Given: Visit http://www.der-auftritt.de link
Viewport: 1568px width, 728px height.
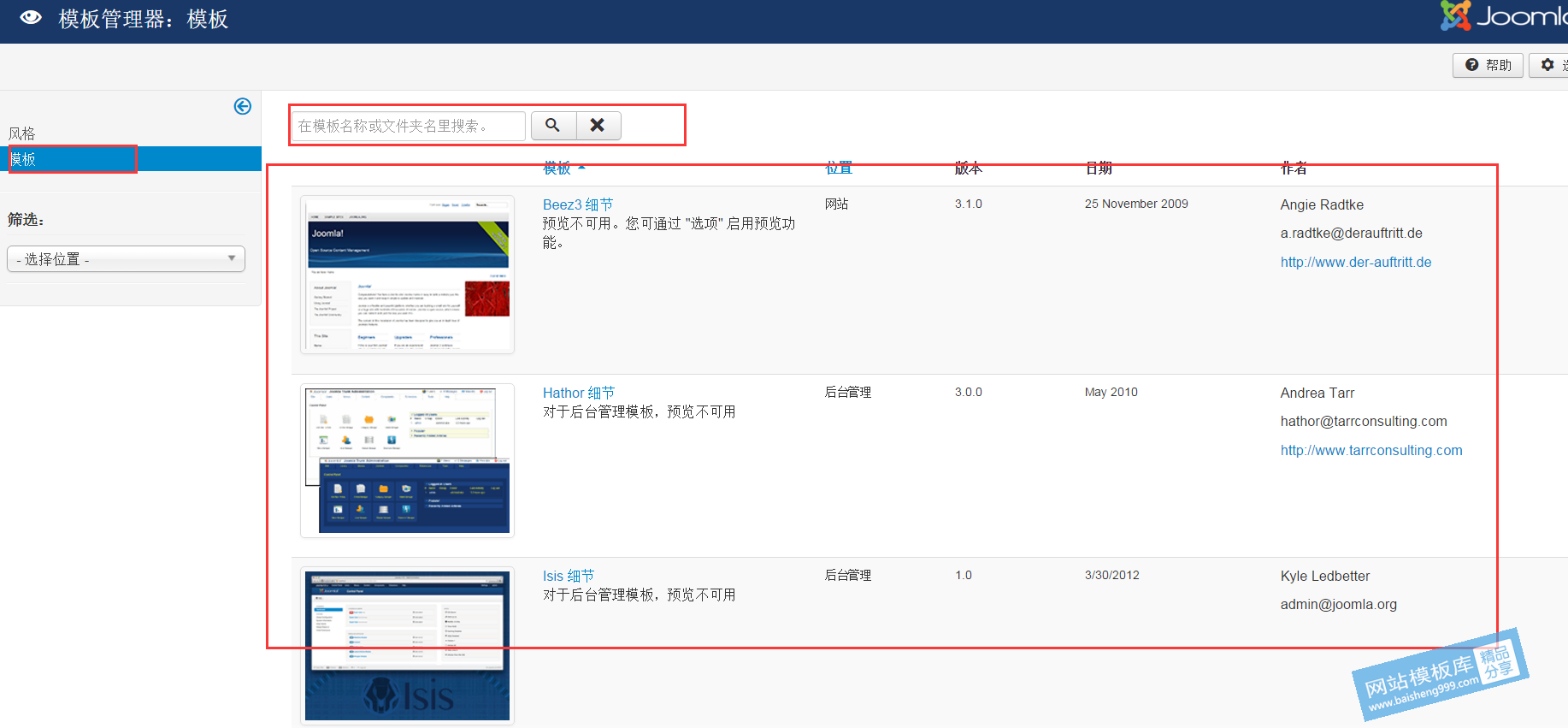Looking at the screenshot, I should (1356, 262).
